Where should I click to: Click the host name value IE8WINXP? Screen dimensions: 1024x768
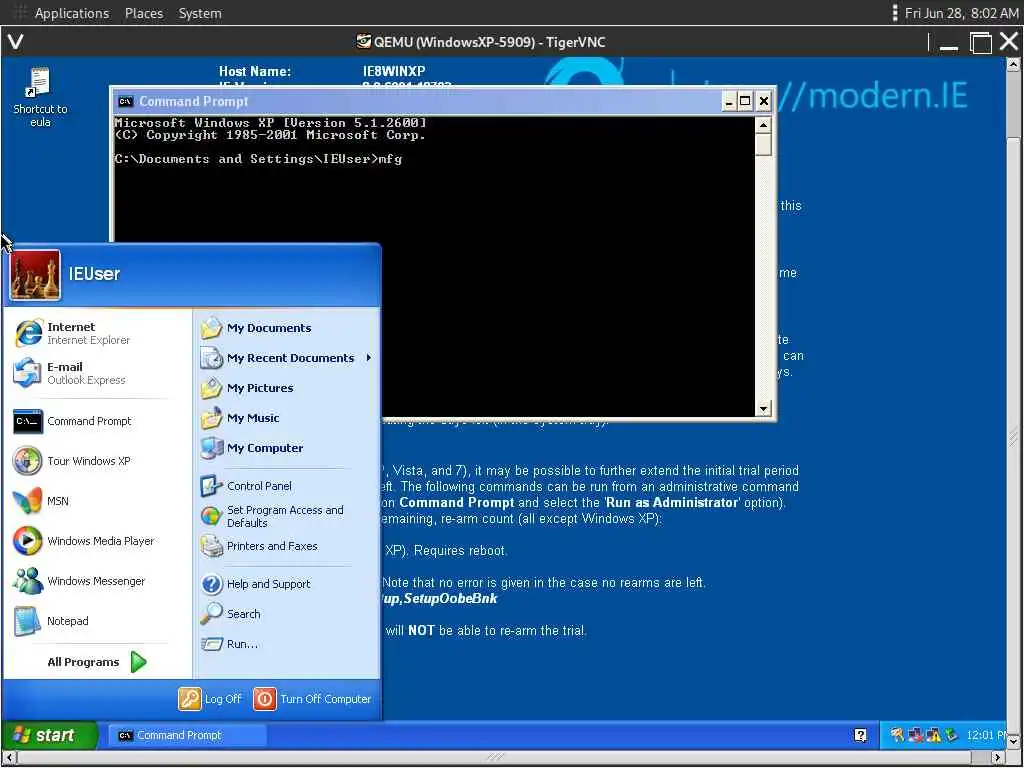pyautogui.click(x=394, y=71)
